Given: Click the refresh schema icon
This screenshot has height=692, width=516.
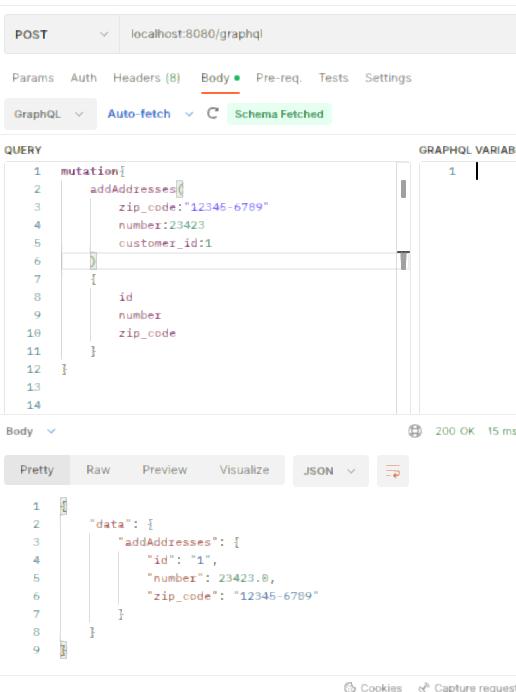Looking at the screenshot, I should tap(213, 114).
